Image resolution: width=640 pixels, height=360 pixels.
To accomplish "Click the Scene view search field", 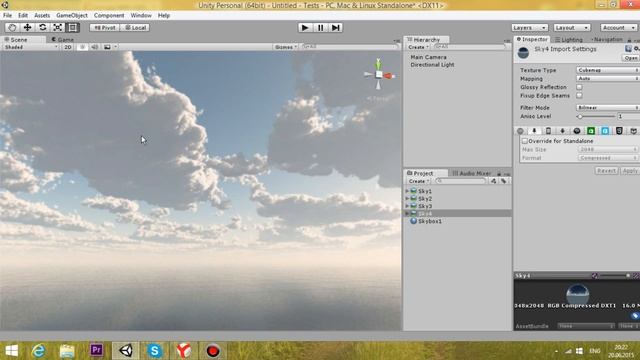I will point(350,47).
